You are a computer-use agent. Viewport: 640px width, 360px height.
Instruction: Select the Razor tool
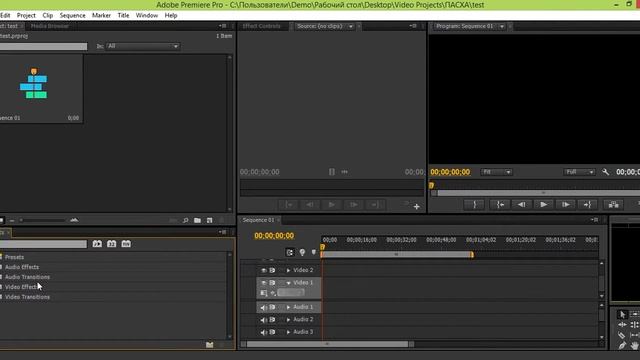(621, 335)
